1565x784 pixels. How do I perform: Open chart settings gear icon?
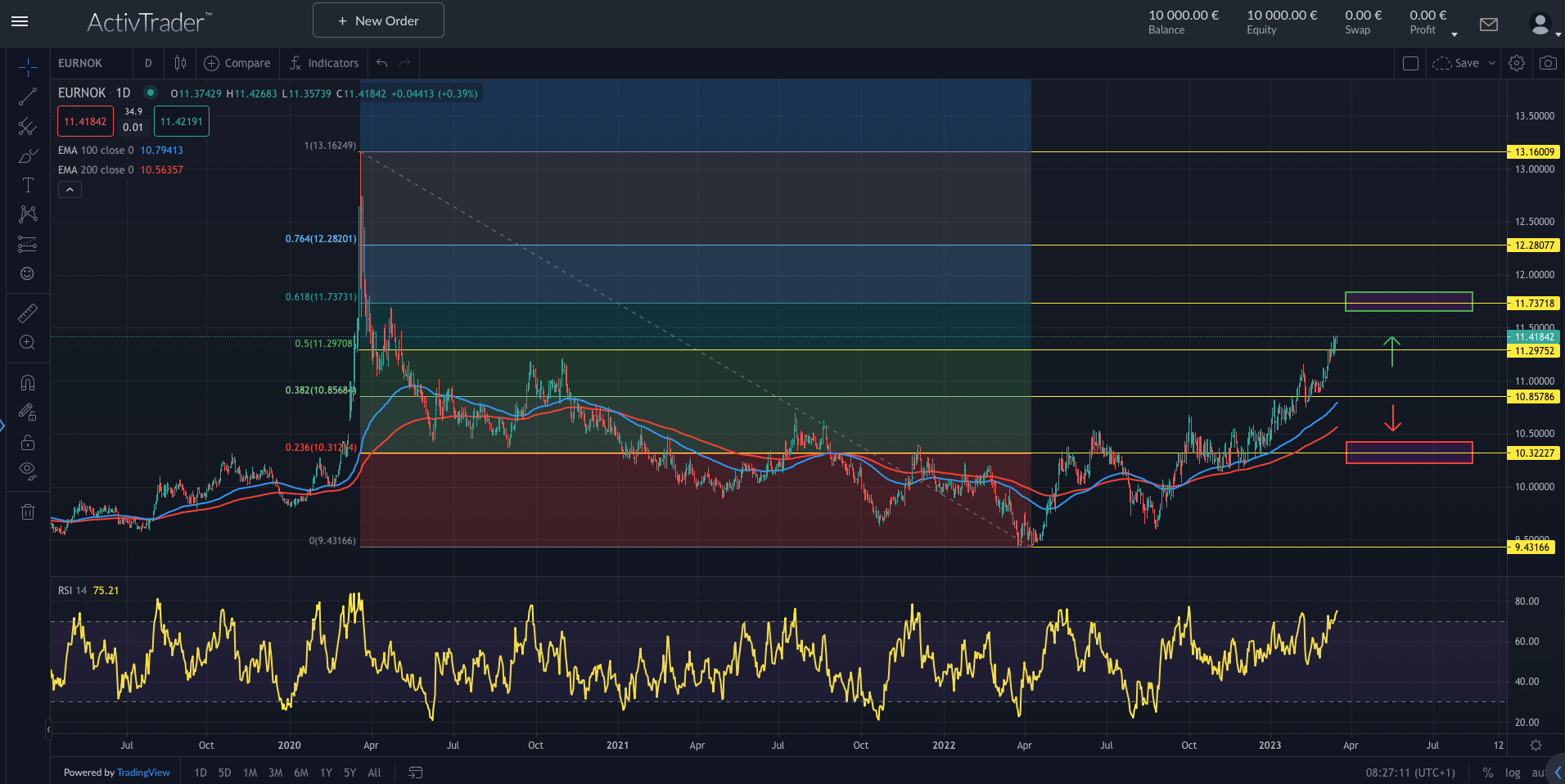pyautogui.click(x=1517, y=63)
